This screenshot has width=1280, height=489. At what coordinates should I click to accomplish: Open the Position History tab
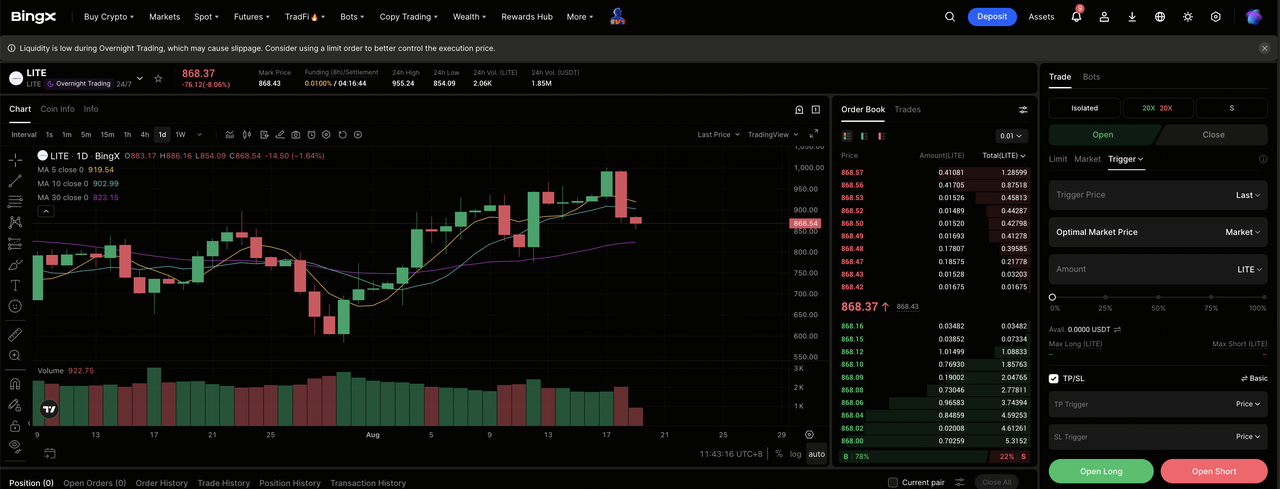[290, 483]
